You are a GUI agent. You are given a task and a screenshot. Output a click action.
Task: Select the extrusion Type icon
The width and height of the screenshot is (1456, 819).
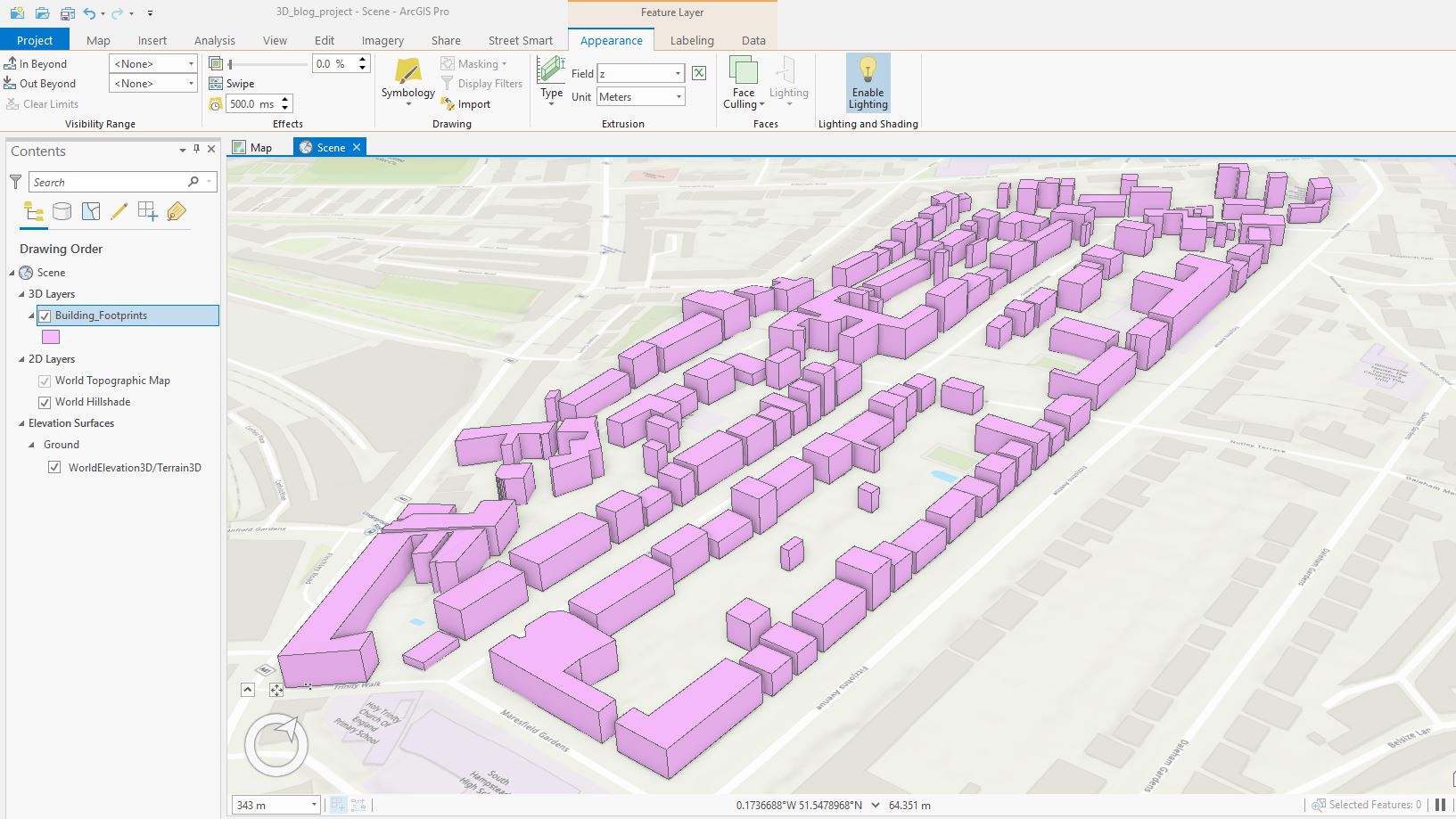coord(551,70)
